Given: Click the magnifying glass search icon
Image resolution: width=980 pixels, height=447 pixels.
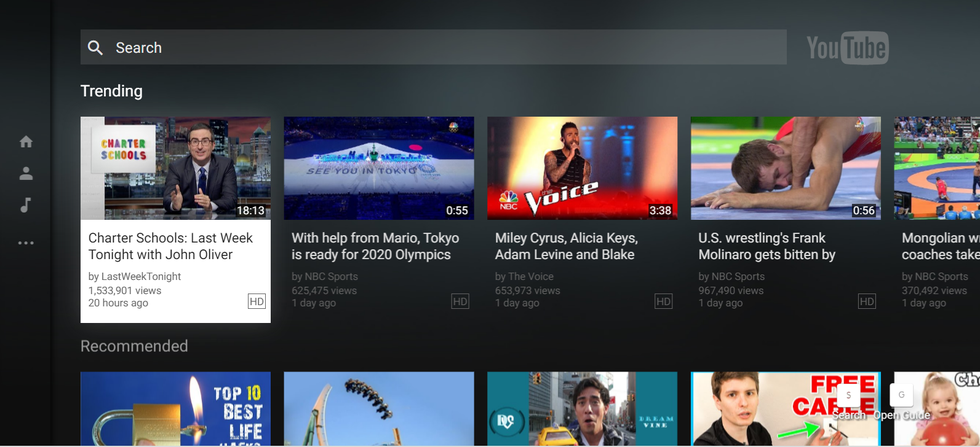Looking at the screenshot, I should [95, 48].
